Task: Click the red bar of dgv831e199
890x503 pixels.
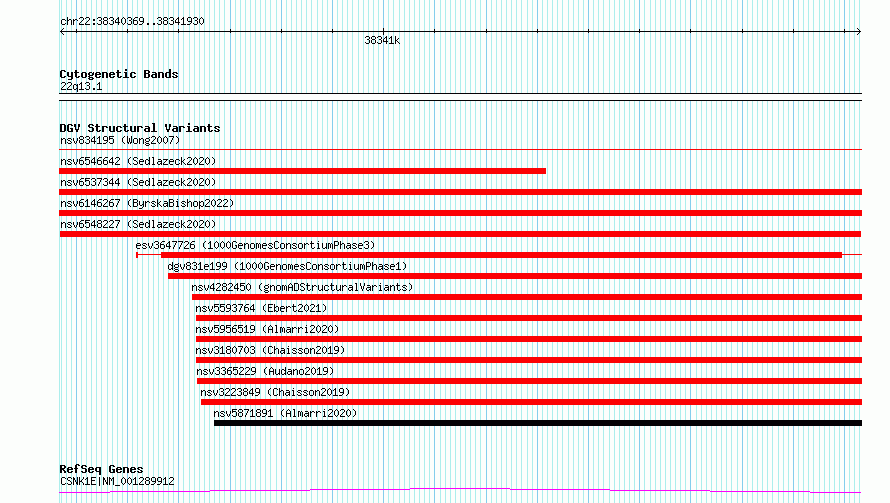Action: [515, 276]
